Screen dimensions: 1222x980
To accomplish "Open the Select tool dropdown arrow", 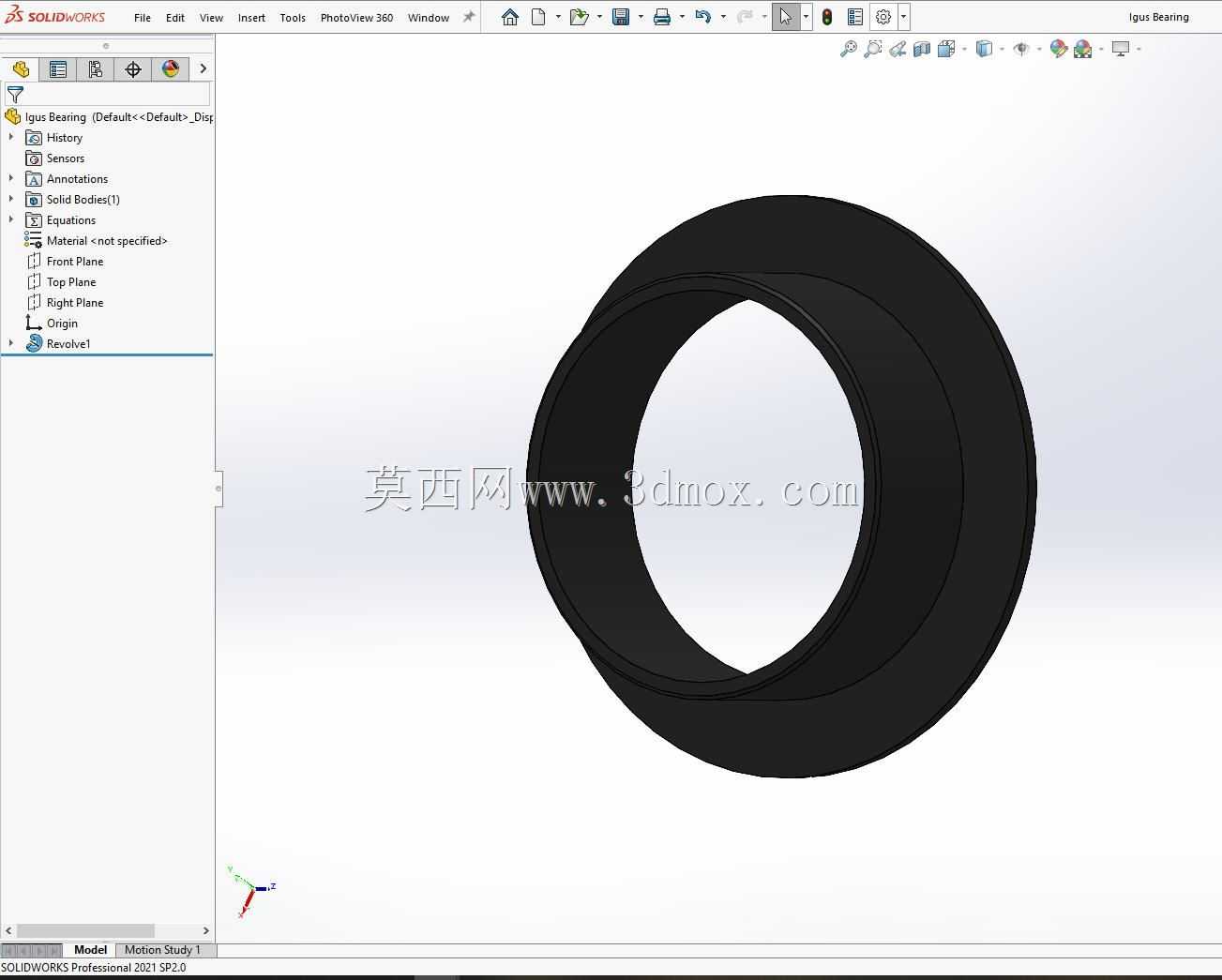I will point(806,17).
